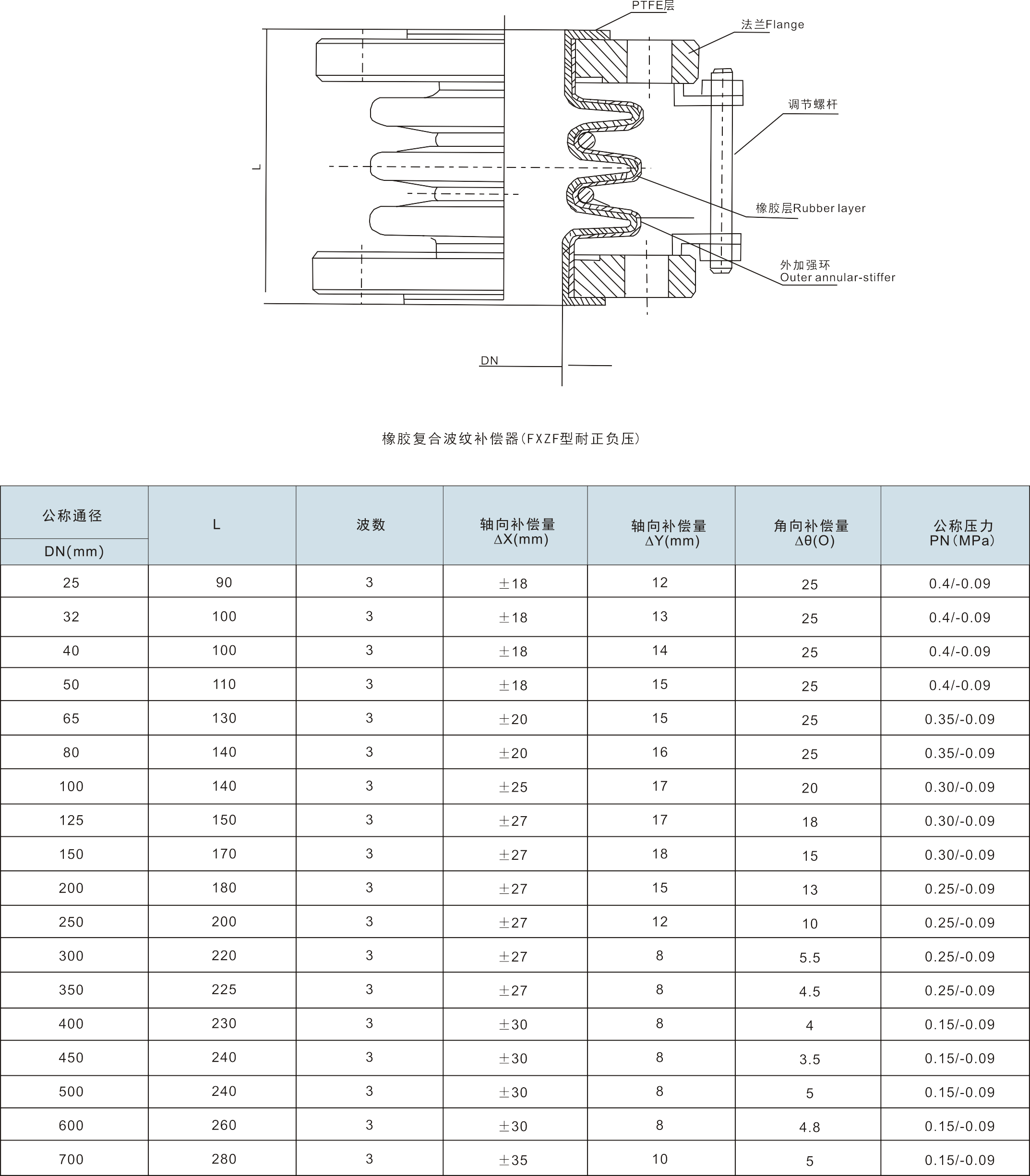This screenshot has height=1176, width=1030.
Task: Click the DN value 32 in the first column
Action: point(71,617)
